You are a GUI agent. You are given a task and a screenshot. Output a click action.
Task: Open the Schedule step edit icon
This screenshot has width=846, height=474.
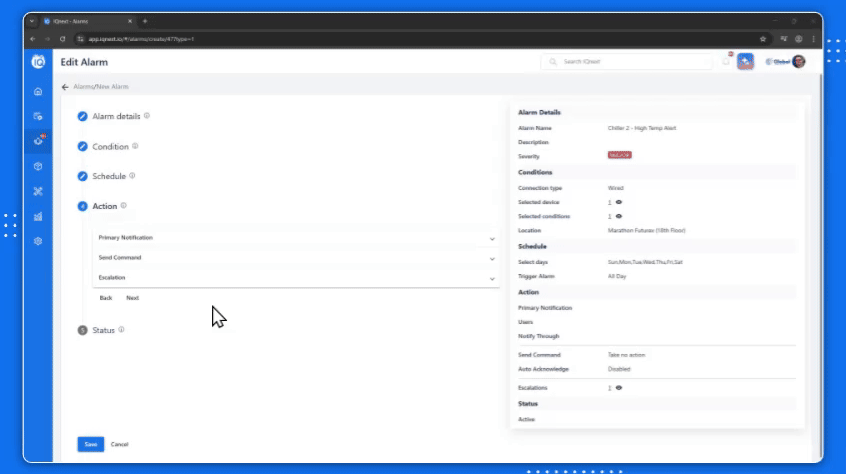click(83, 176)
